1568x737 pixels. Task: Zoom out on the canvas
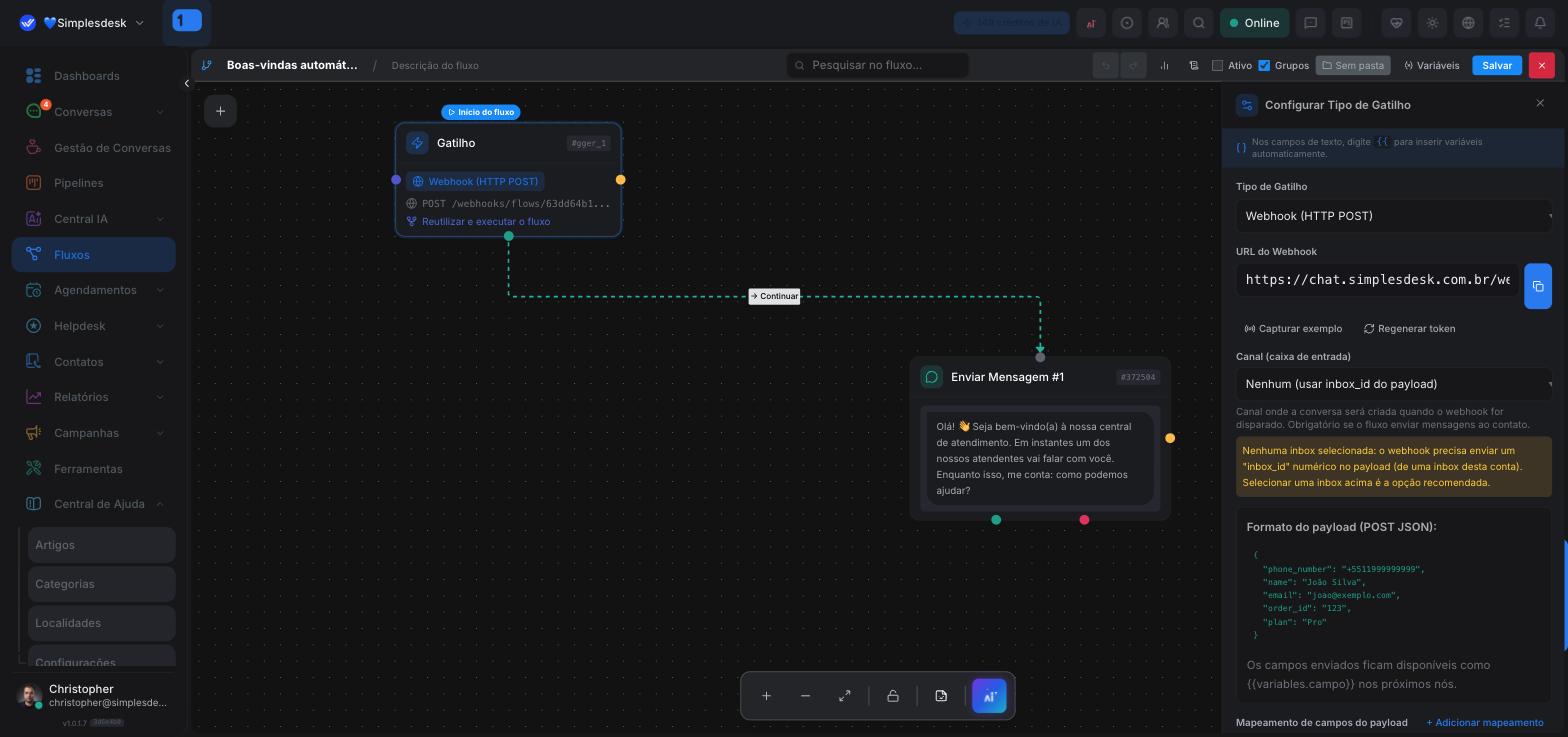(x=805, y=696)
